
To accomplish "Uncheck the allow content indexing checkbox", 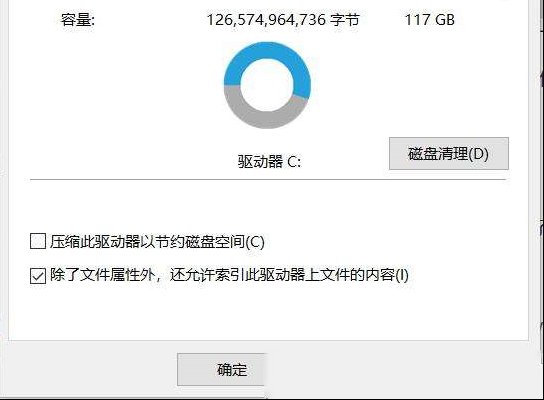I will tap(38, 276).
